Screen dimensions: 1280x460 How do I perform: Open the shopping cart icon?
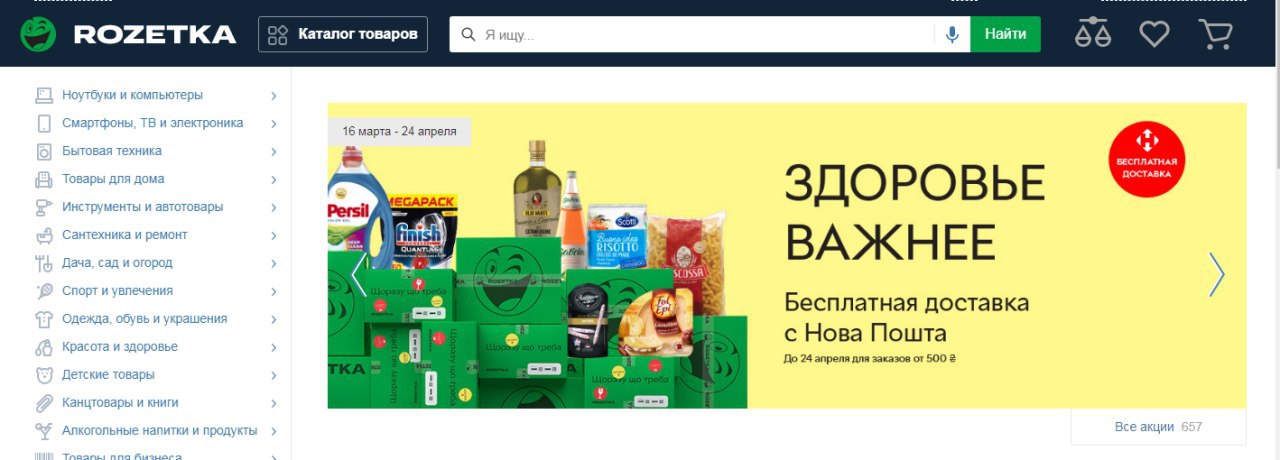1215,34
